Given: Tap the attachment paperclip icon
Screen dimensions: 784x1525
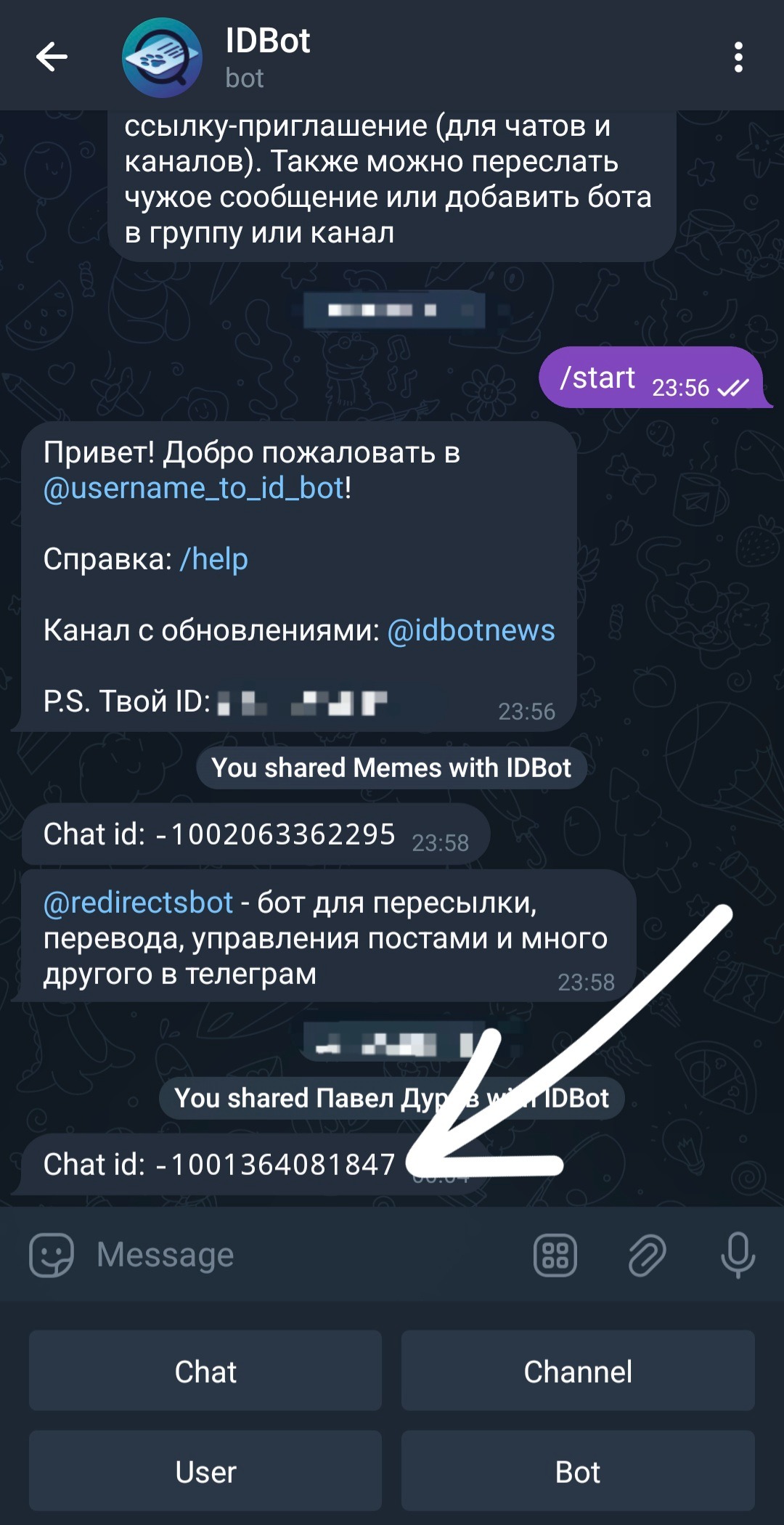Looking at the screenshot, I should [x=647, y=1255].
